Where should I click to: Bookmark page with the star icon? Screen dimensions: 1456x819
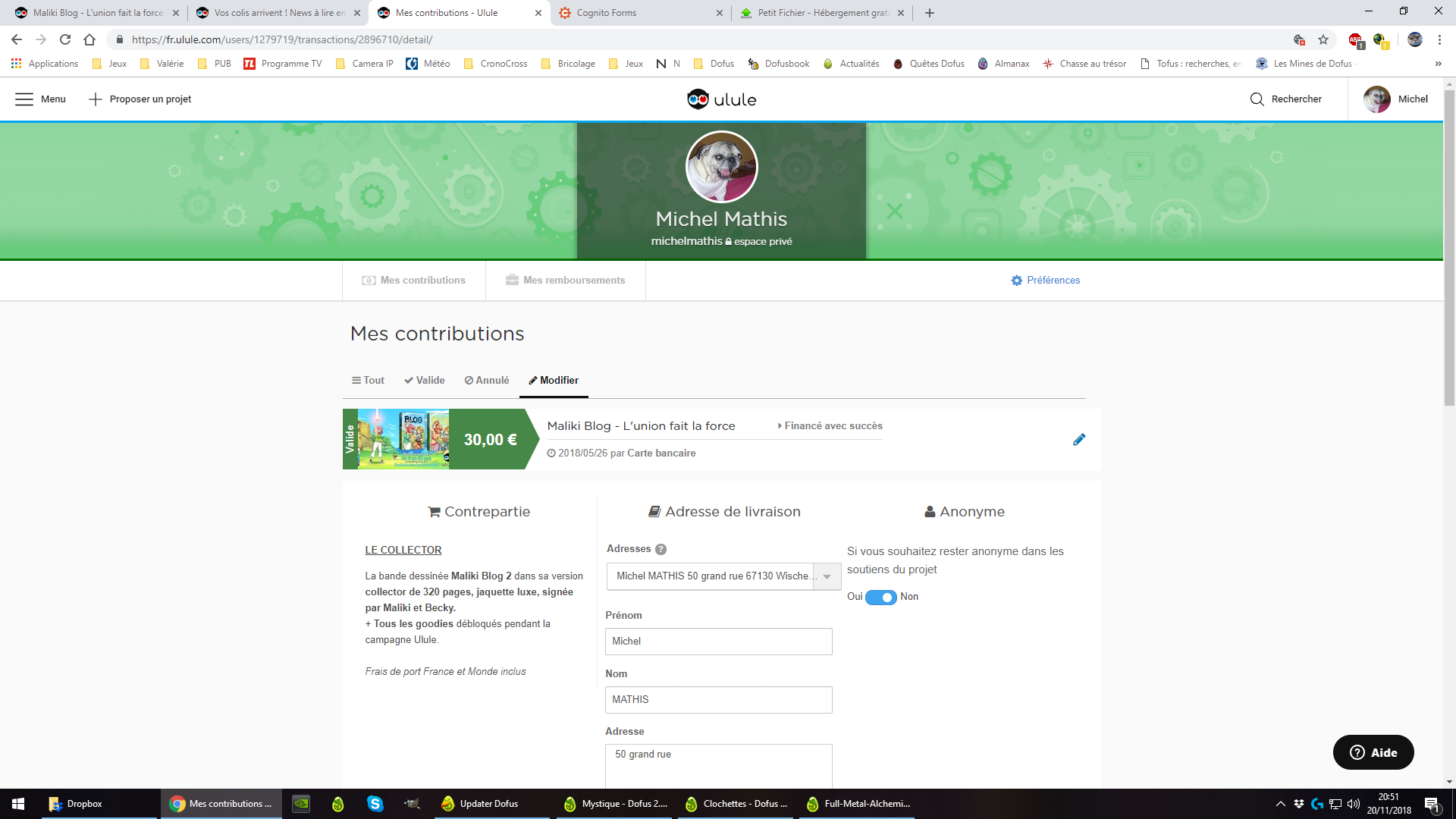point(1323,39)
